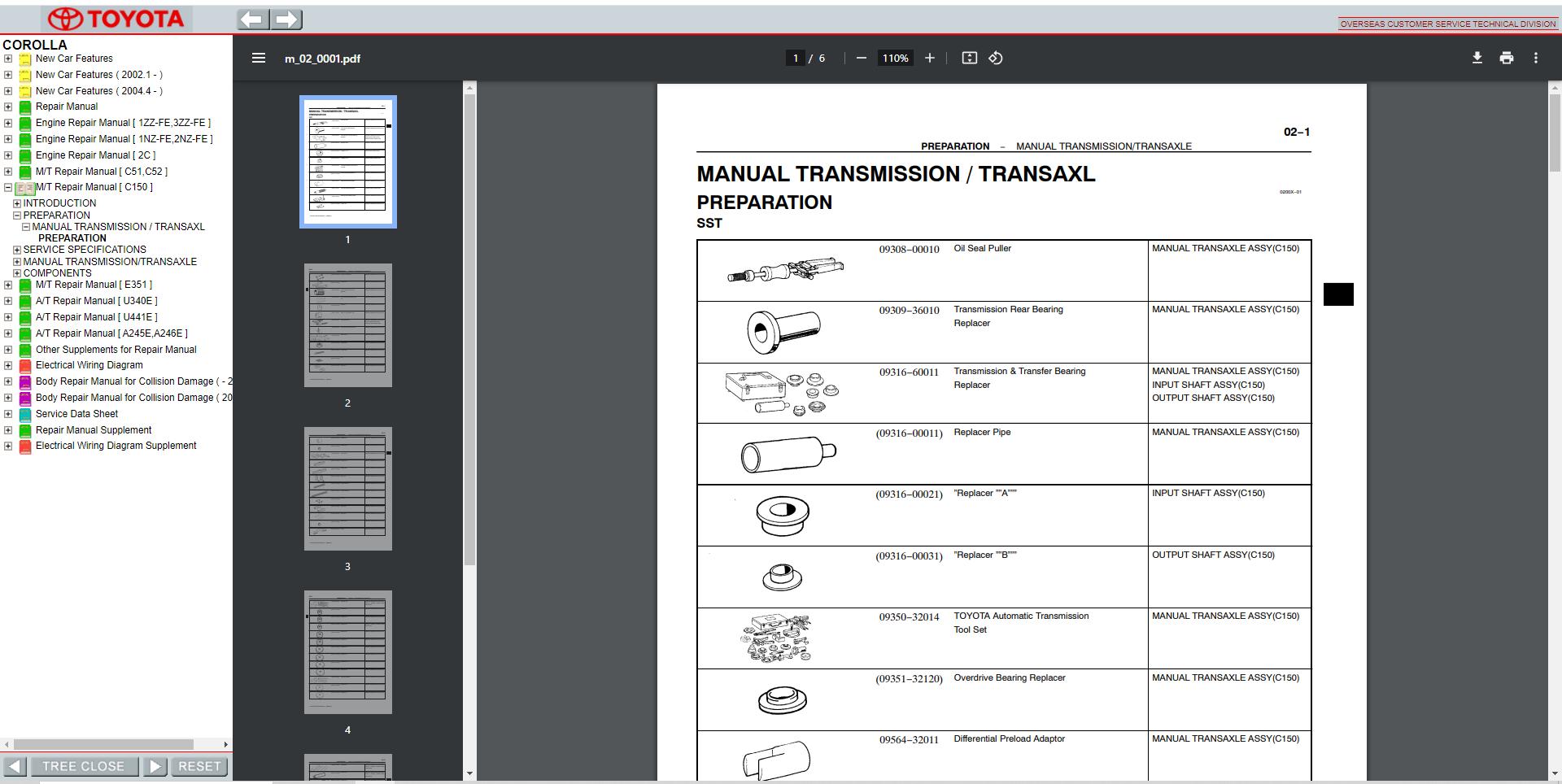Go back with the left arrow button
This screenshot has width=1562, height=784.
click(x=253, y=19)
